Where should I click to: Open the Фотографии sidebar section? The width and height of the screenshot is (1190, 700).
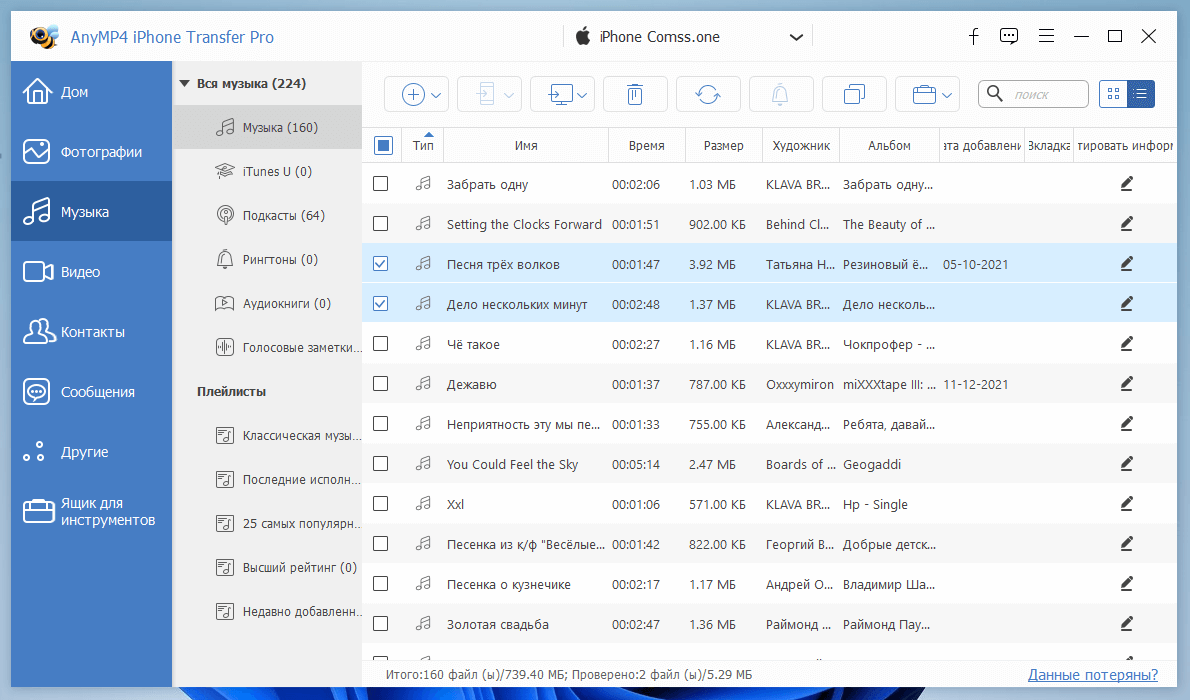92,152
